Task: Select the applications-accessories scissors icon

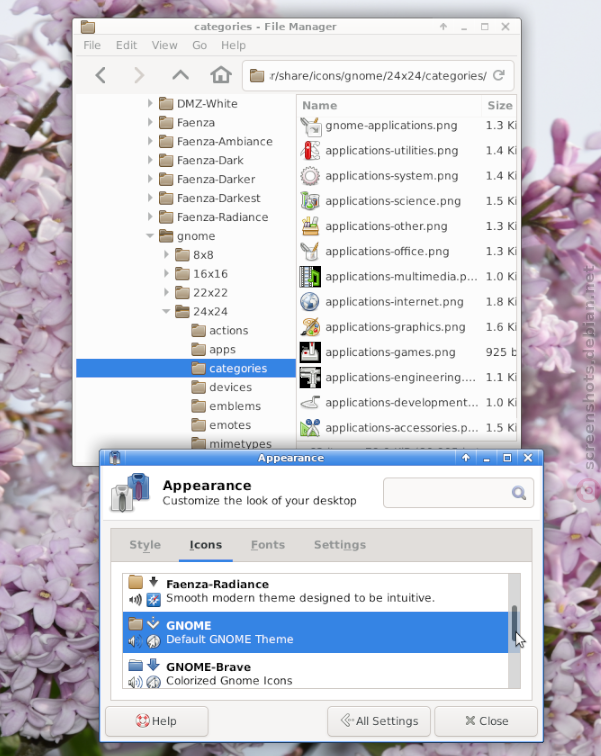Action: click(310, 427)
